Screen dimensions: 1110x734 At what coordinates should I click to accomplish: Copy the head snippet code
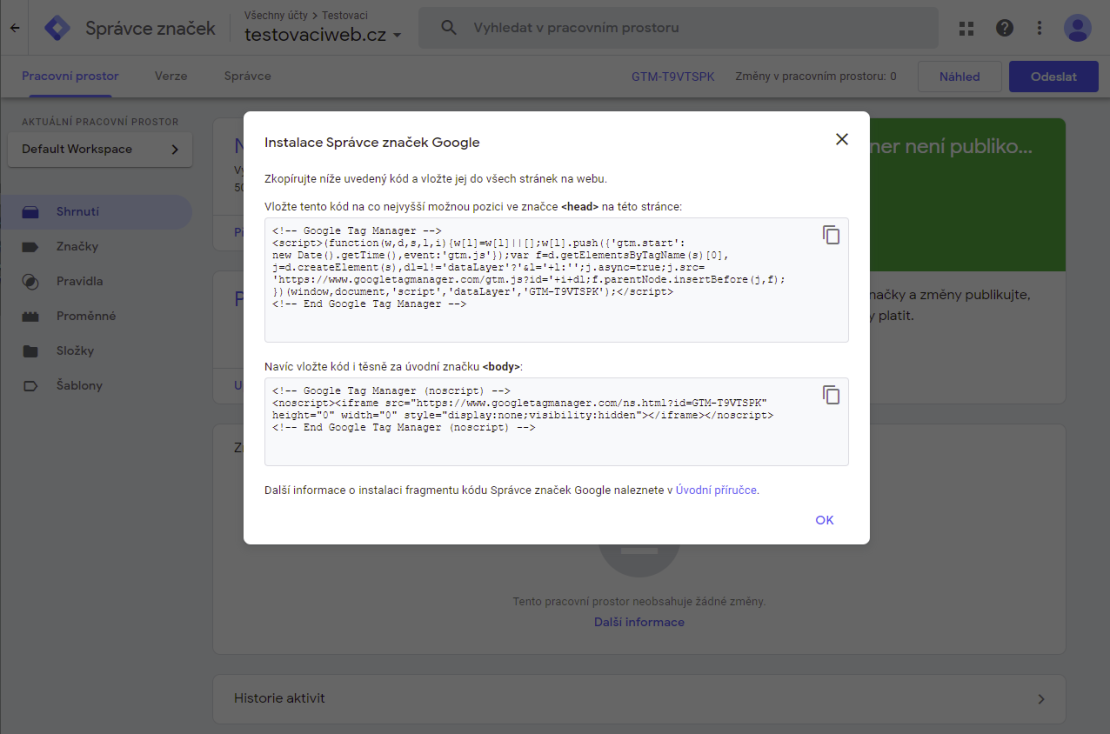(x=831, y=235)
